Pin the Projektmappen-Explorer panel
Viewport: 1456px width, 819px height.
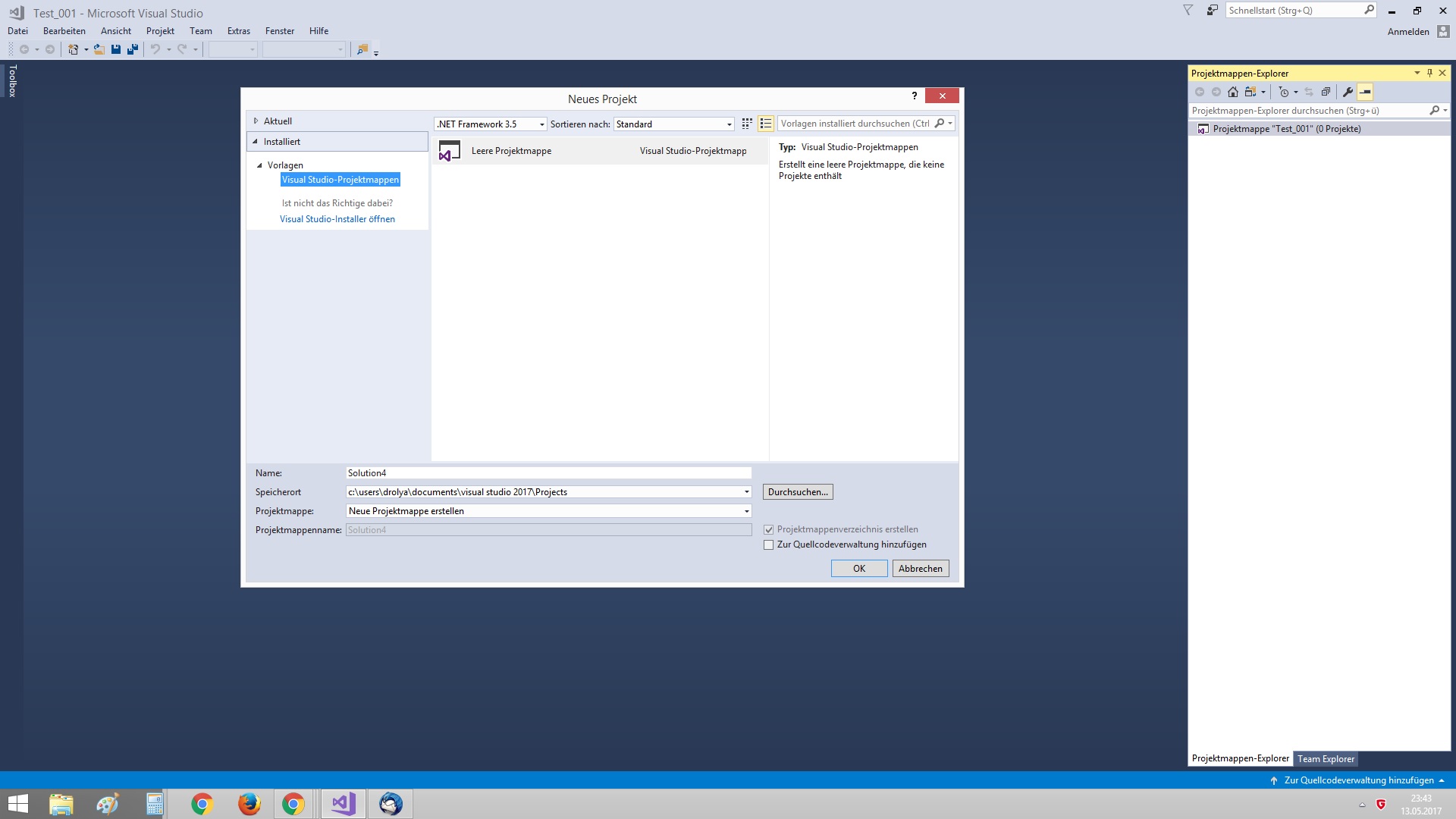pyautogui.click(x=1429, y=73)
